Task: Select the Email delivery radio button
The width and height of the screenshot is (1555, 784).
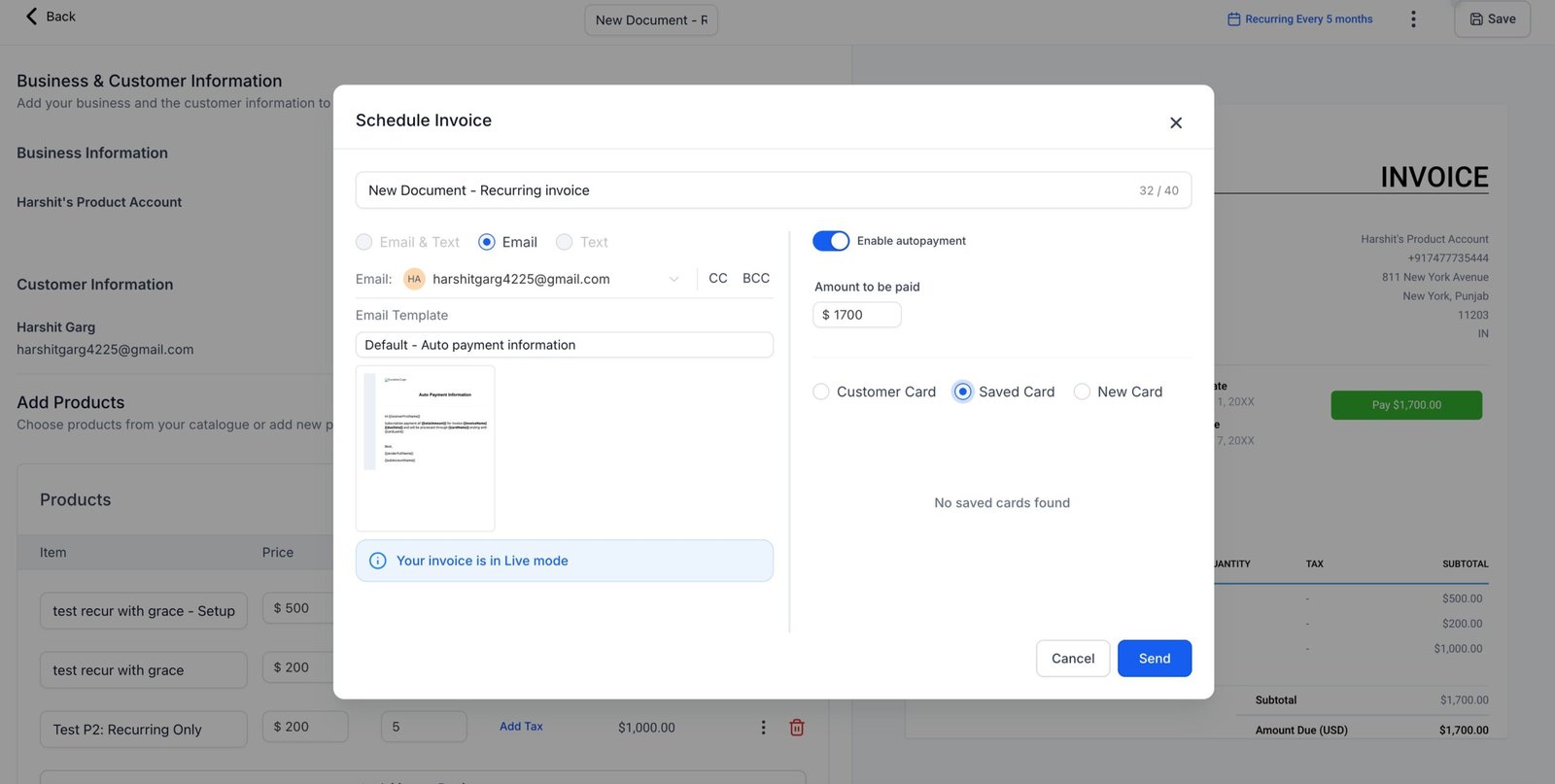Action: (487, 242)
